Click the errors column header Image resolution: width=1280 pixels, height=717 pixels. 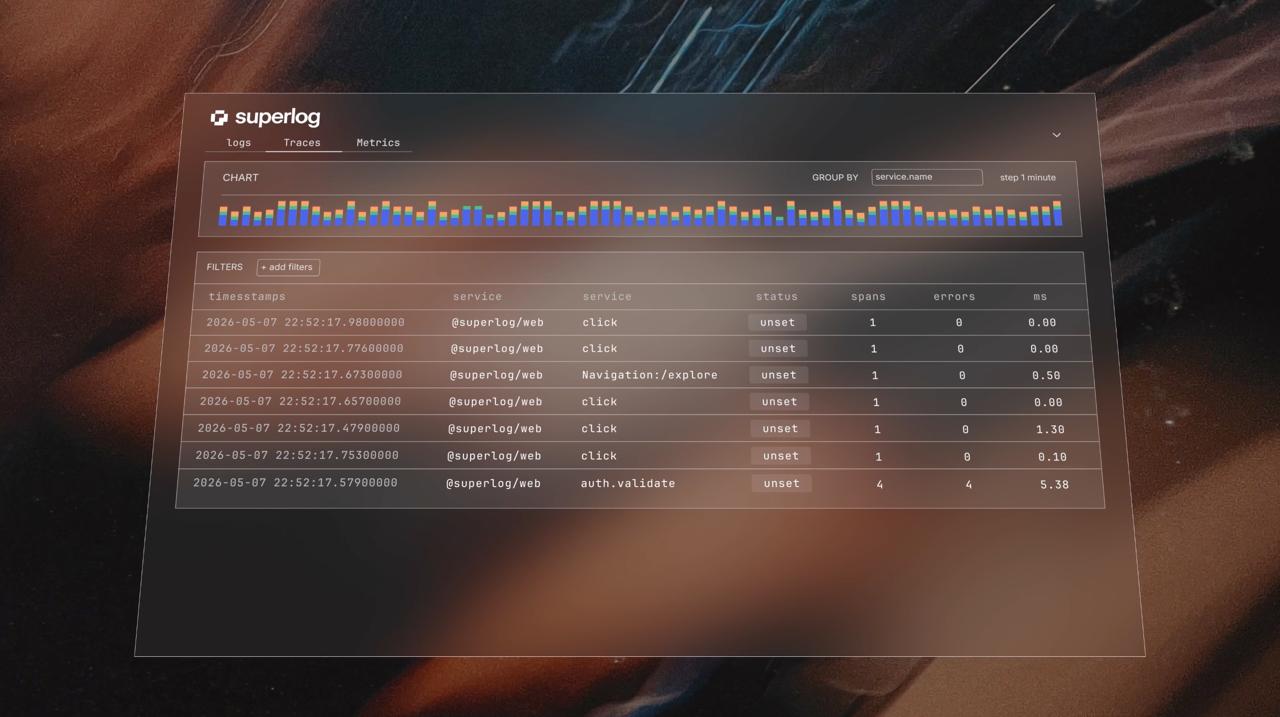[954, 296]
